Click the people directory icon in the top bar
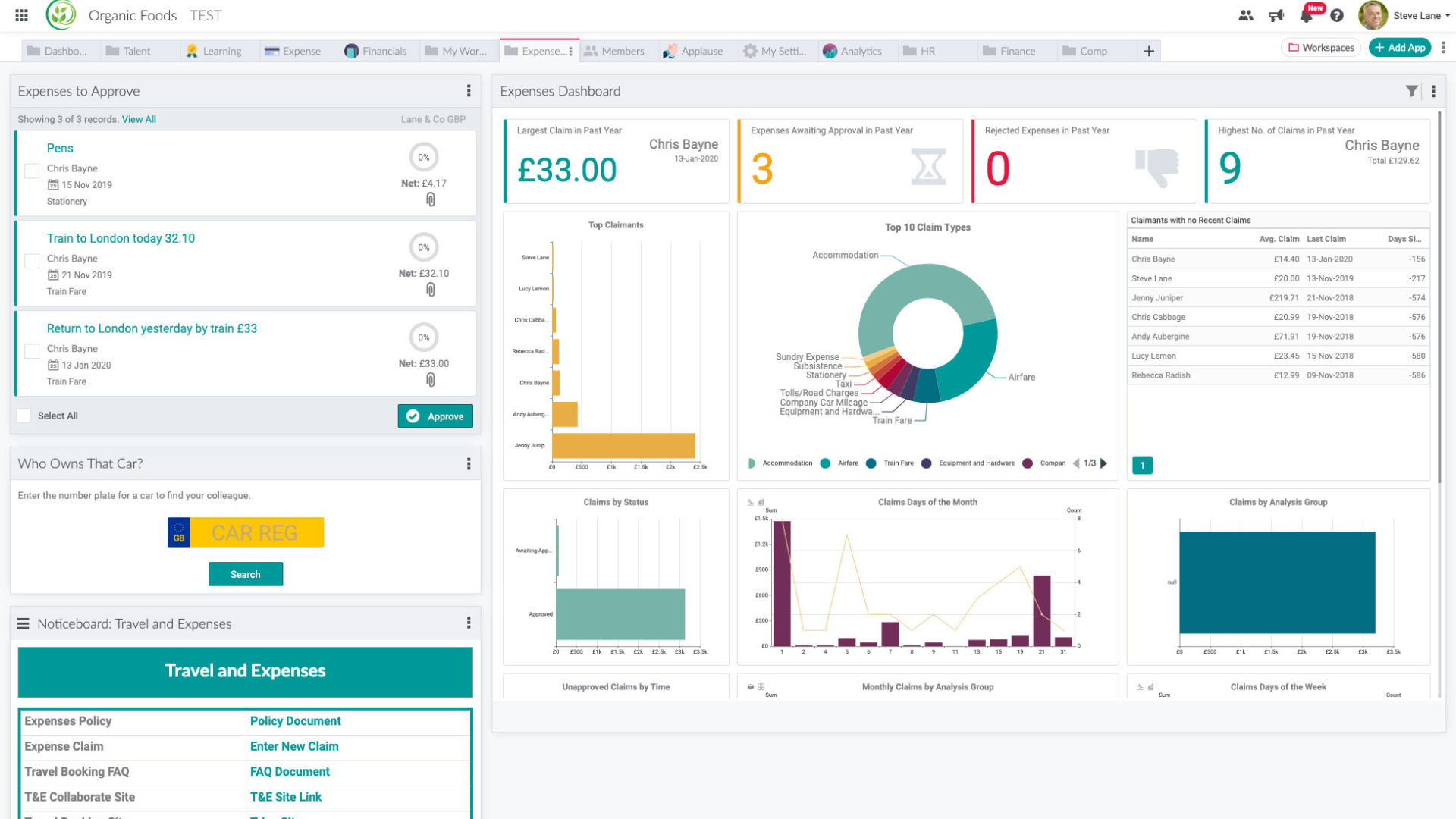 1246,15
